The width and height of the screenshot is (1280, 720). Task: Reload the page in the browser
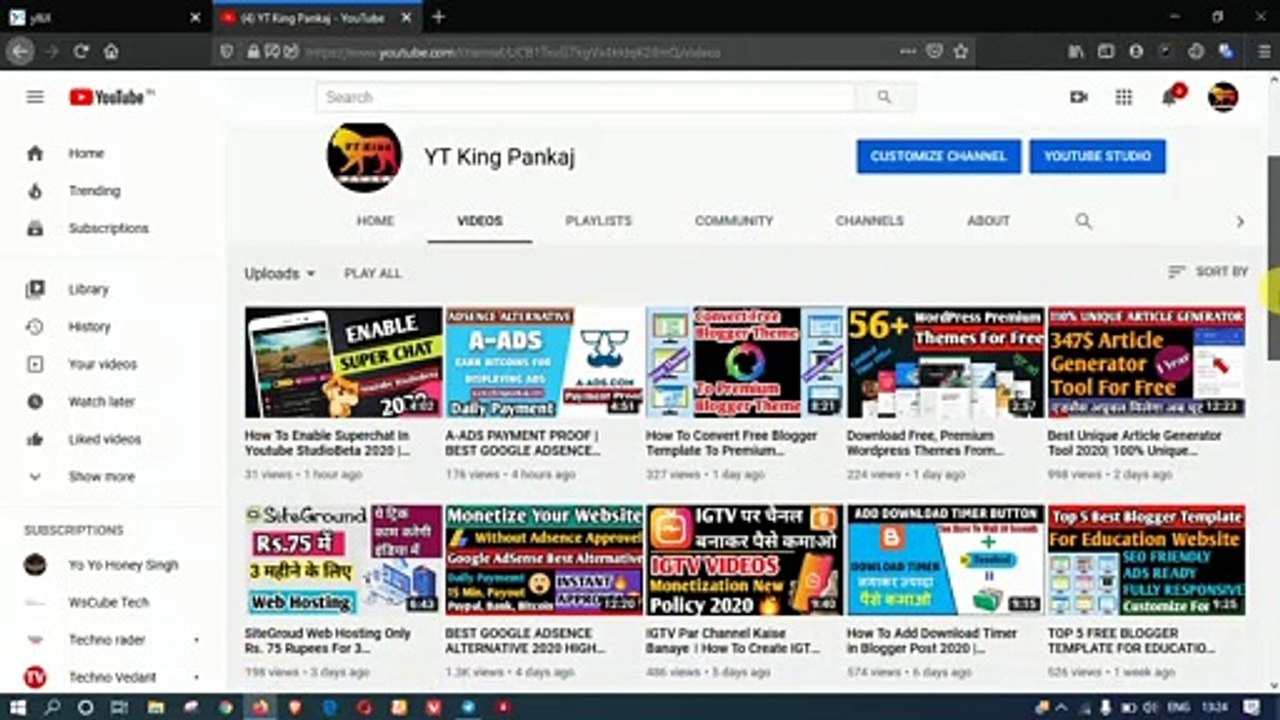(x=81, y=51)
